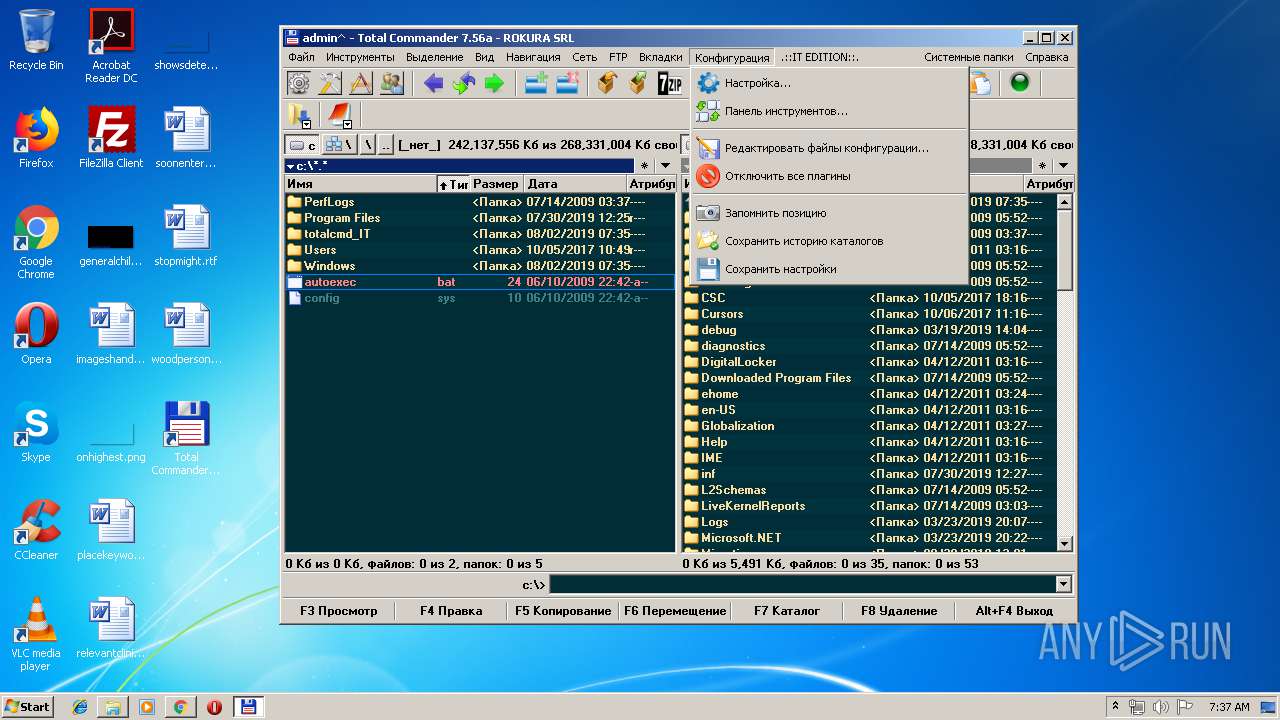Screen dimensions: 1280x720
Task: Click the blue panel with green plus icon
Action: coord(536,83)
